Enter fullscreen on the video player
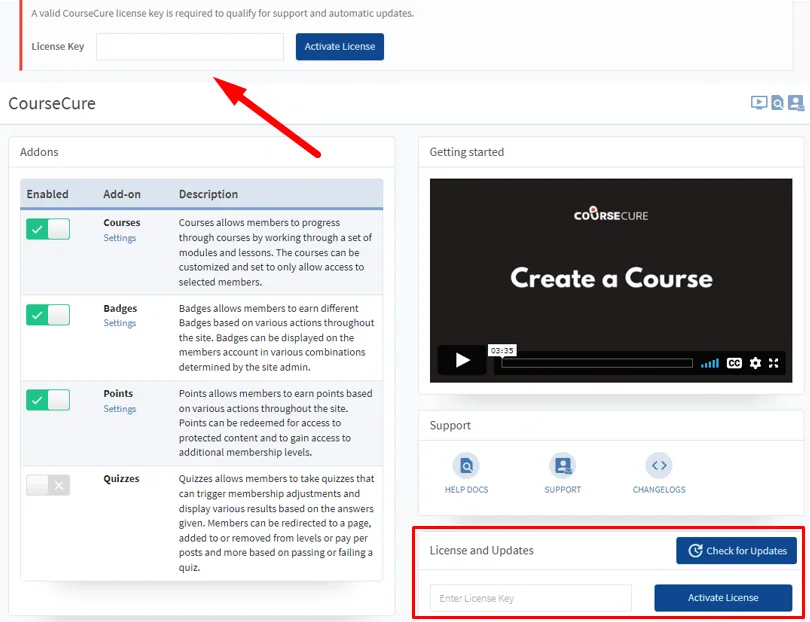The height and width of the screenshot is (622, 810). 775,363
